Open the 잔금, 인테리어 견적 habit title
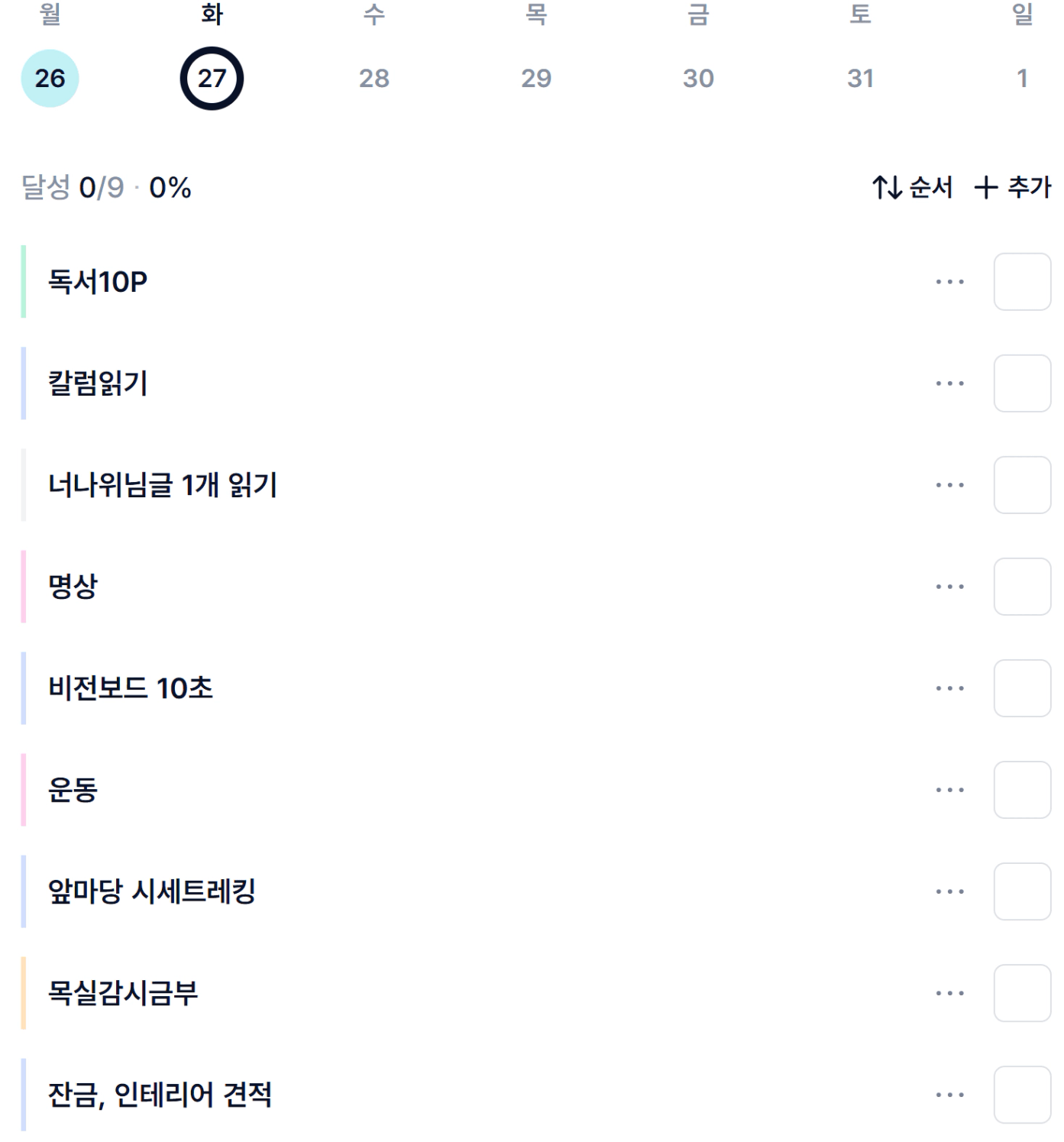 (x=160, y=1095)
